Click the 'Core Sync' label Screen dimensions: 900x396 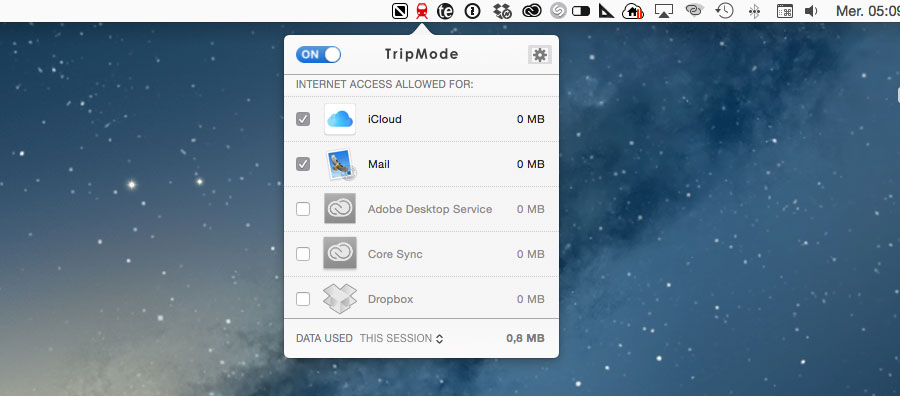click(x=395, y=254)
